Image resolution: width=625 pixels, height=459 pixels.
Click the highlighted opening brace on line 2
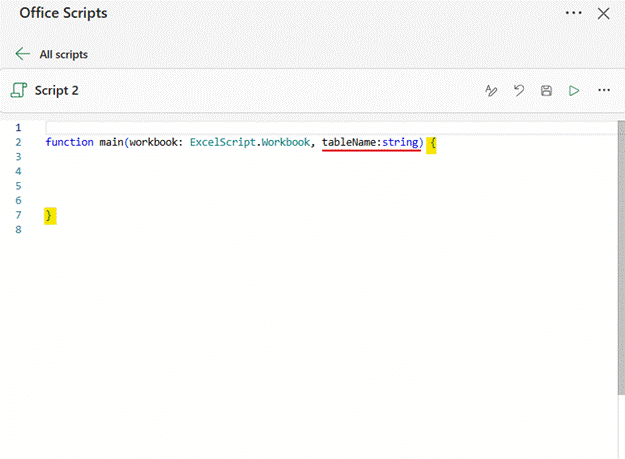pyautogui.click(x=431, y=144)
